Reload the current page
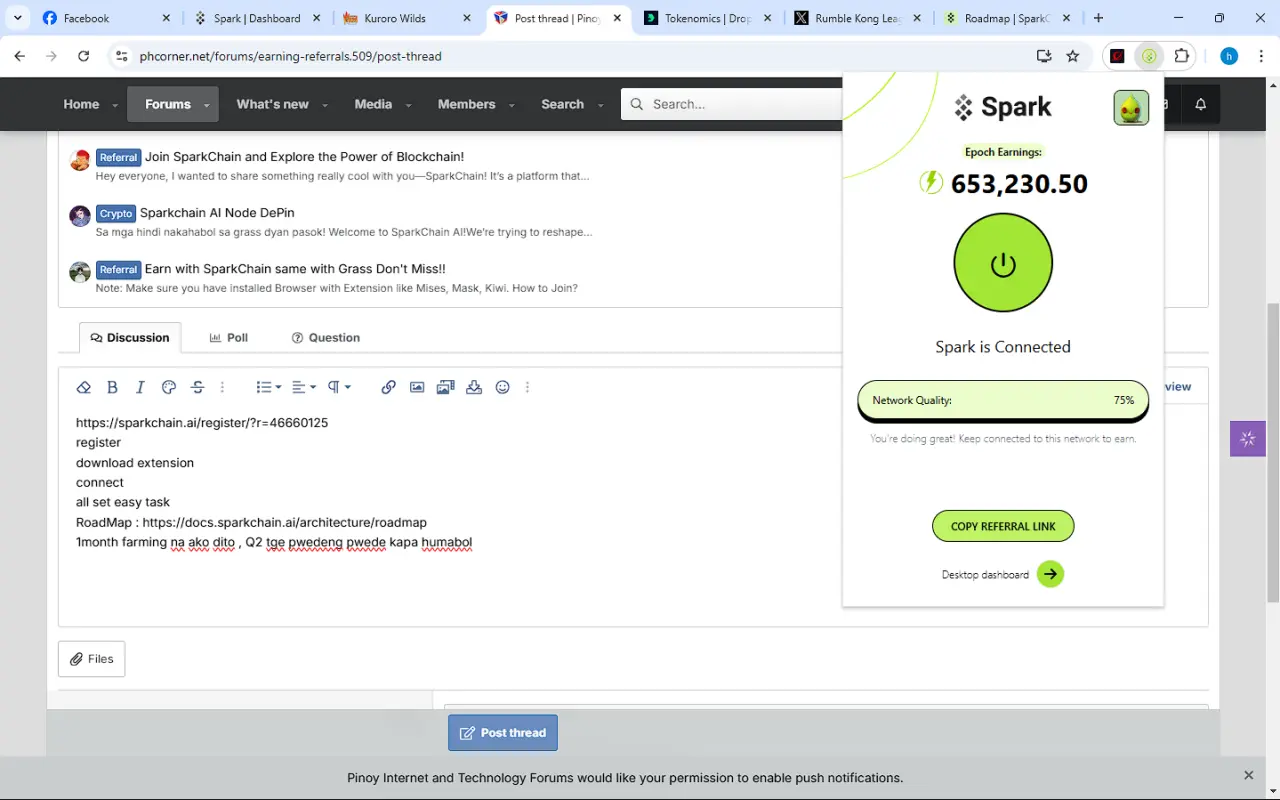The width and height of the screenshot is (1280, 800). pos(84,56)
